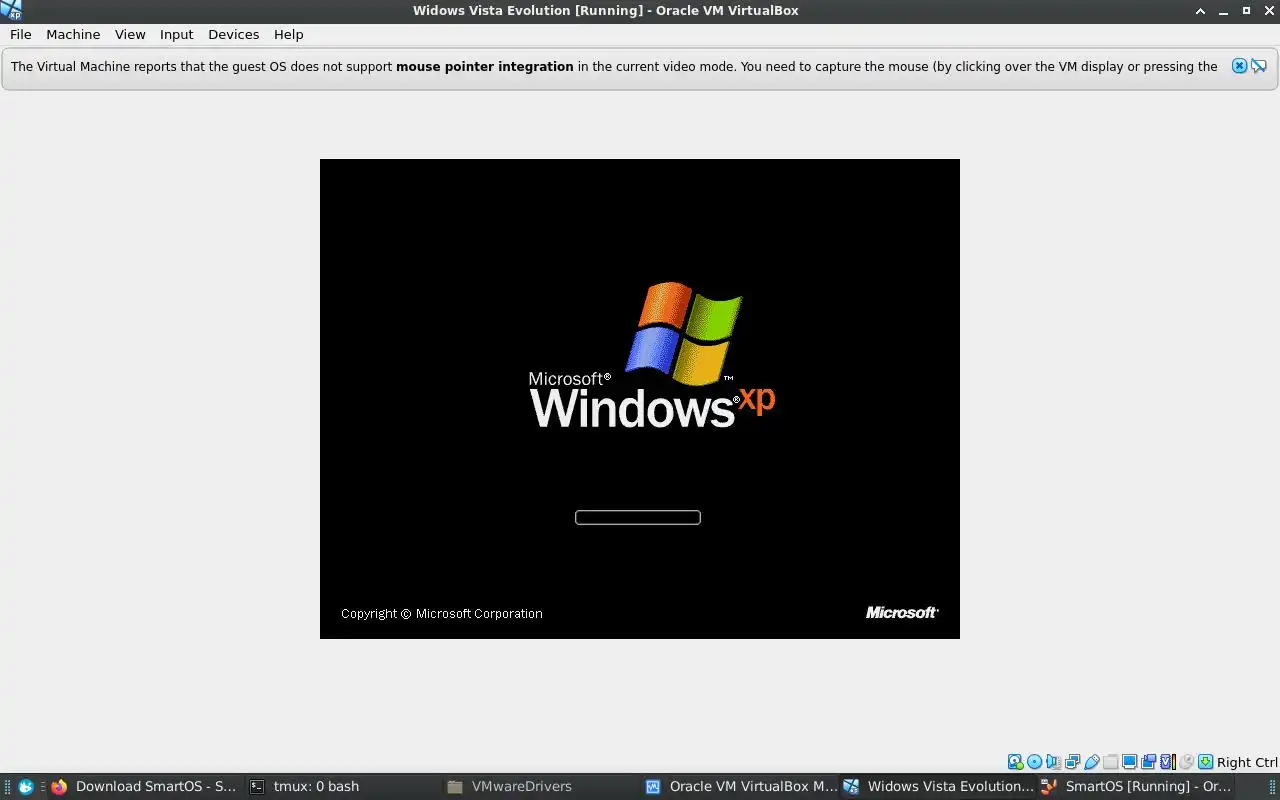1280x800 pixels.
Task: Shade the window using the up arrow button
Action: click(1201, 10)
